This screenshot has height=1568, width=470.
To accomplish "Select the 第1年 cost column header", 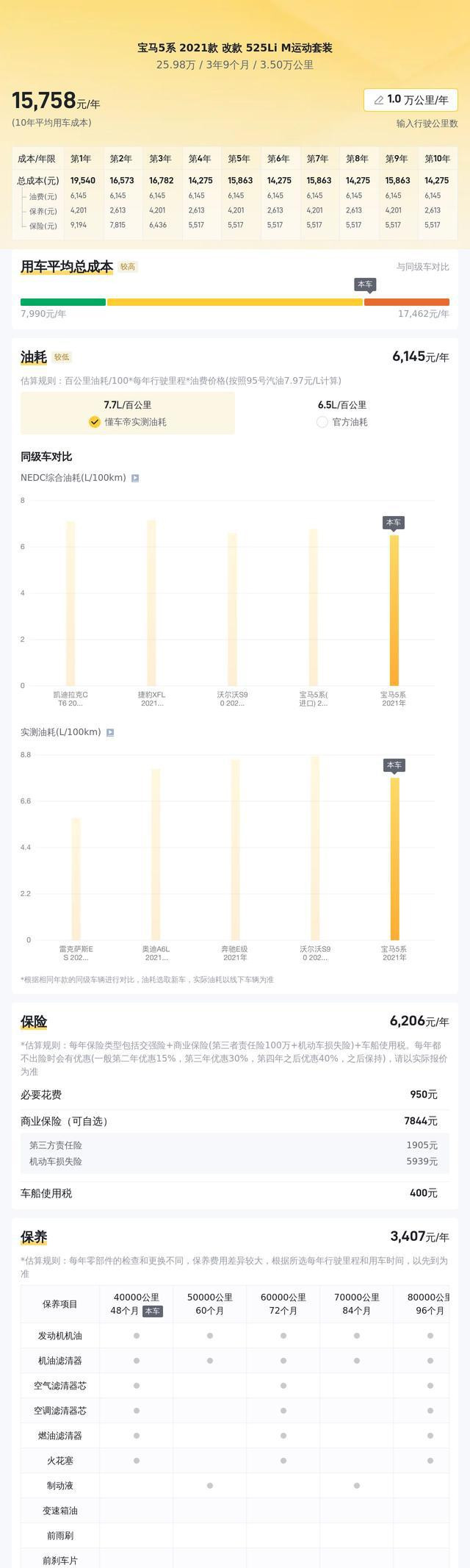I will (x=81, y=159).
